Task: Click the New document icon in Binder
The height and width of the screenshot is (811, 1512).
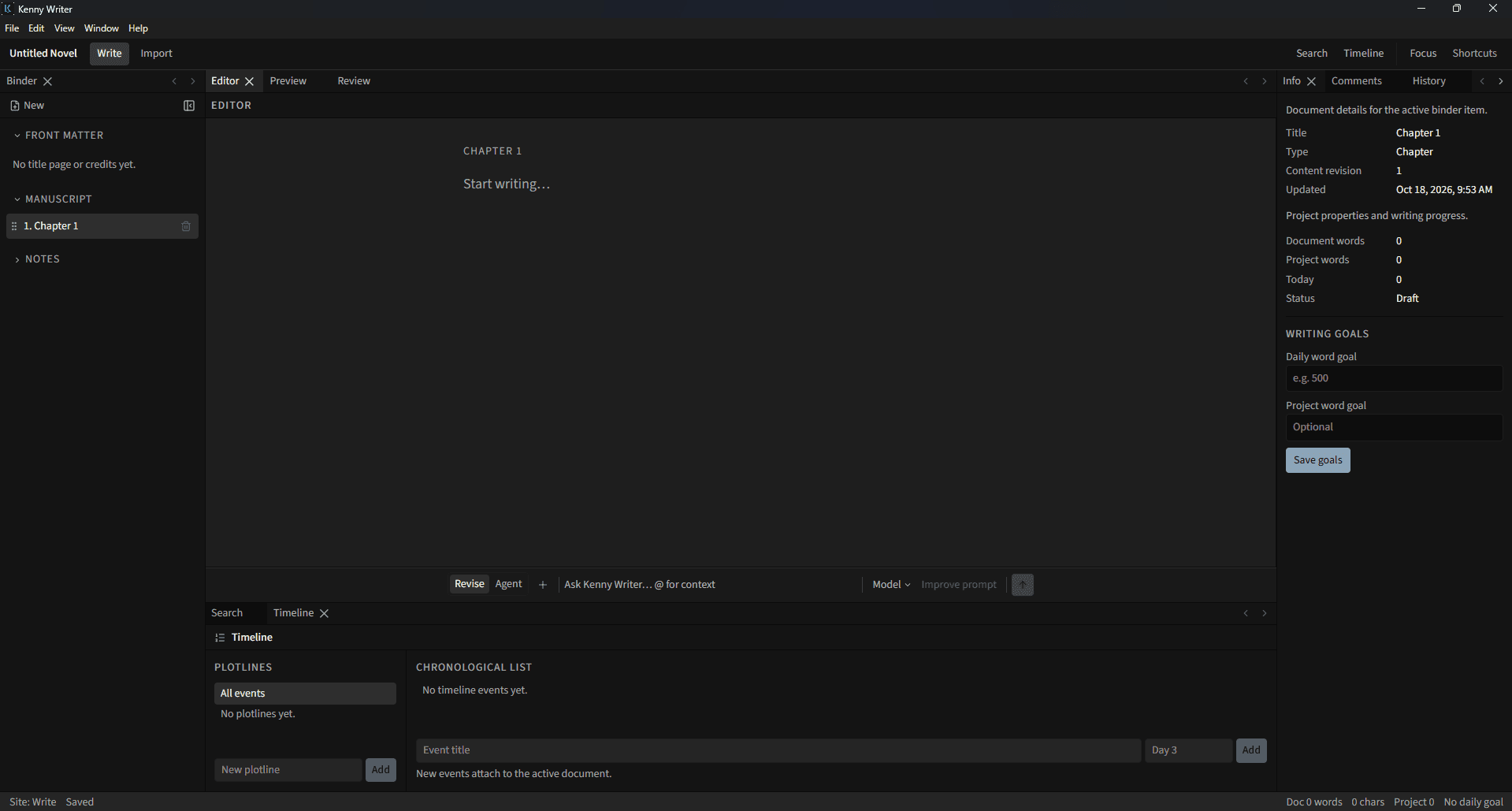Action: click(15, 106)
